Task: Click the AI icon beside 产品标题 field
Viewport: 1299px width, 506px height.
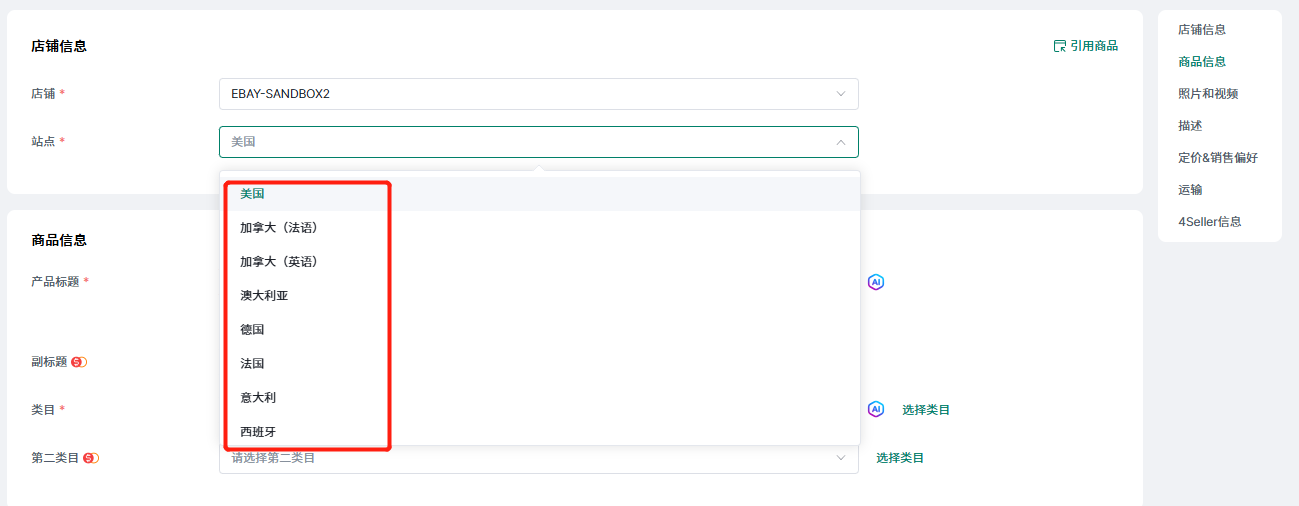Action: [x=876, y=282]
